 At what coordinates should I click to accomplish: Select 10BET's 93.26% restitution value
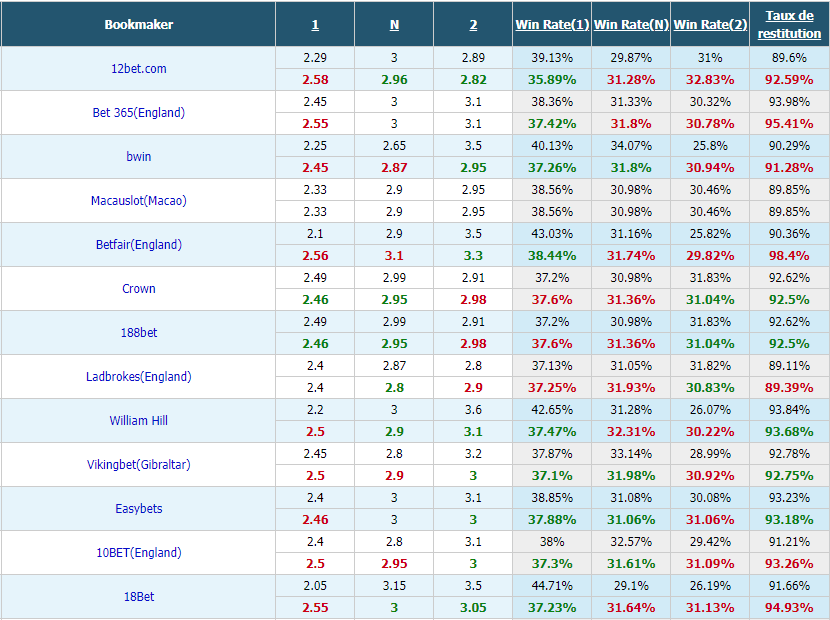coord(789,563)
